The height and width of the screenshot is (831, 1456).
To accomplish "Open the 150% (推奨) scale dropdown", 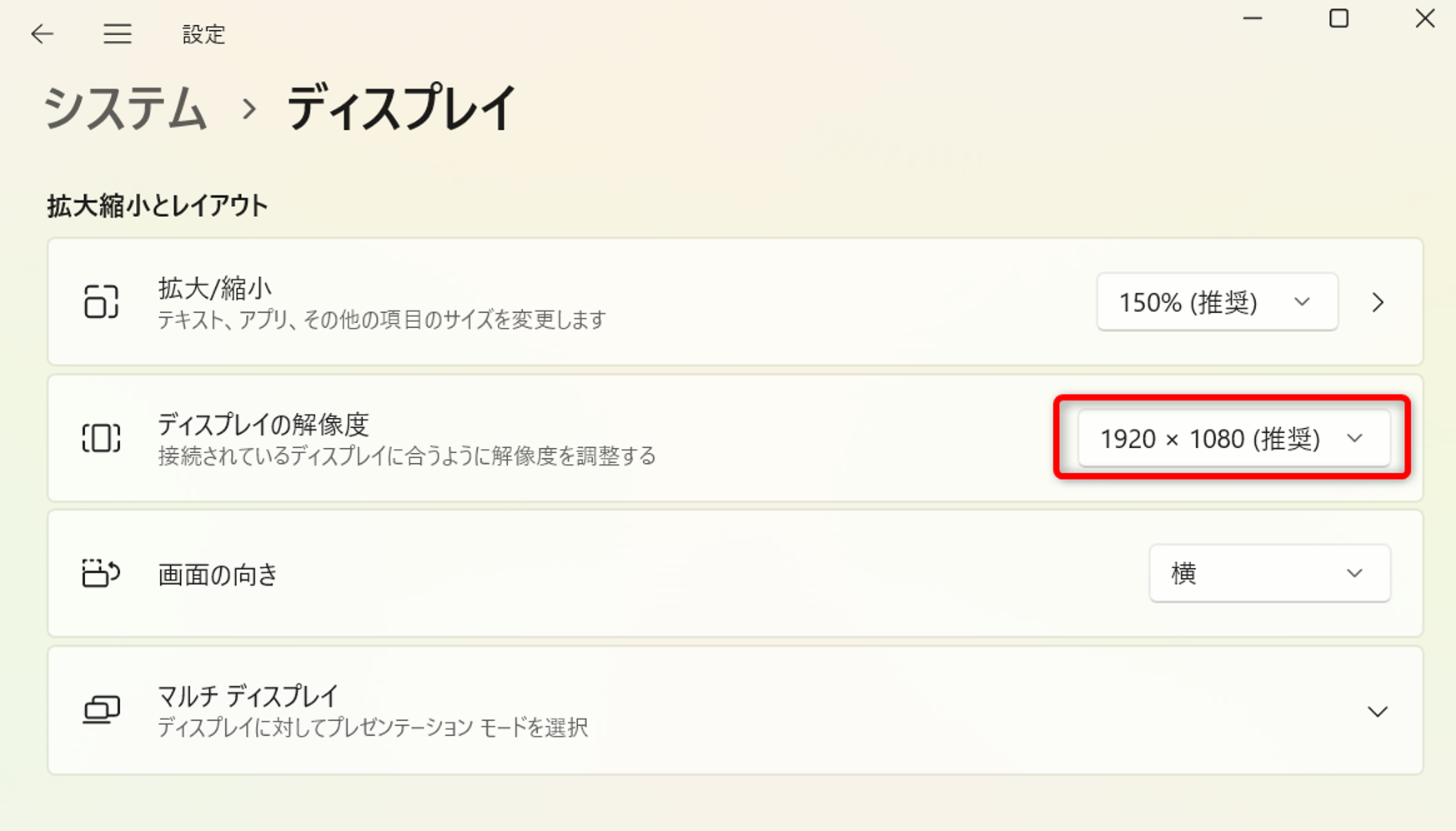I will (1217, 302).
